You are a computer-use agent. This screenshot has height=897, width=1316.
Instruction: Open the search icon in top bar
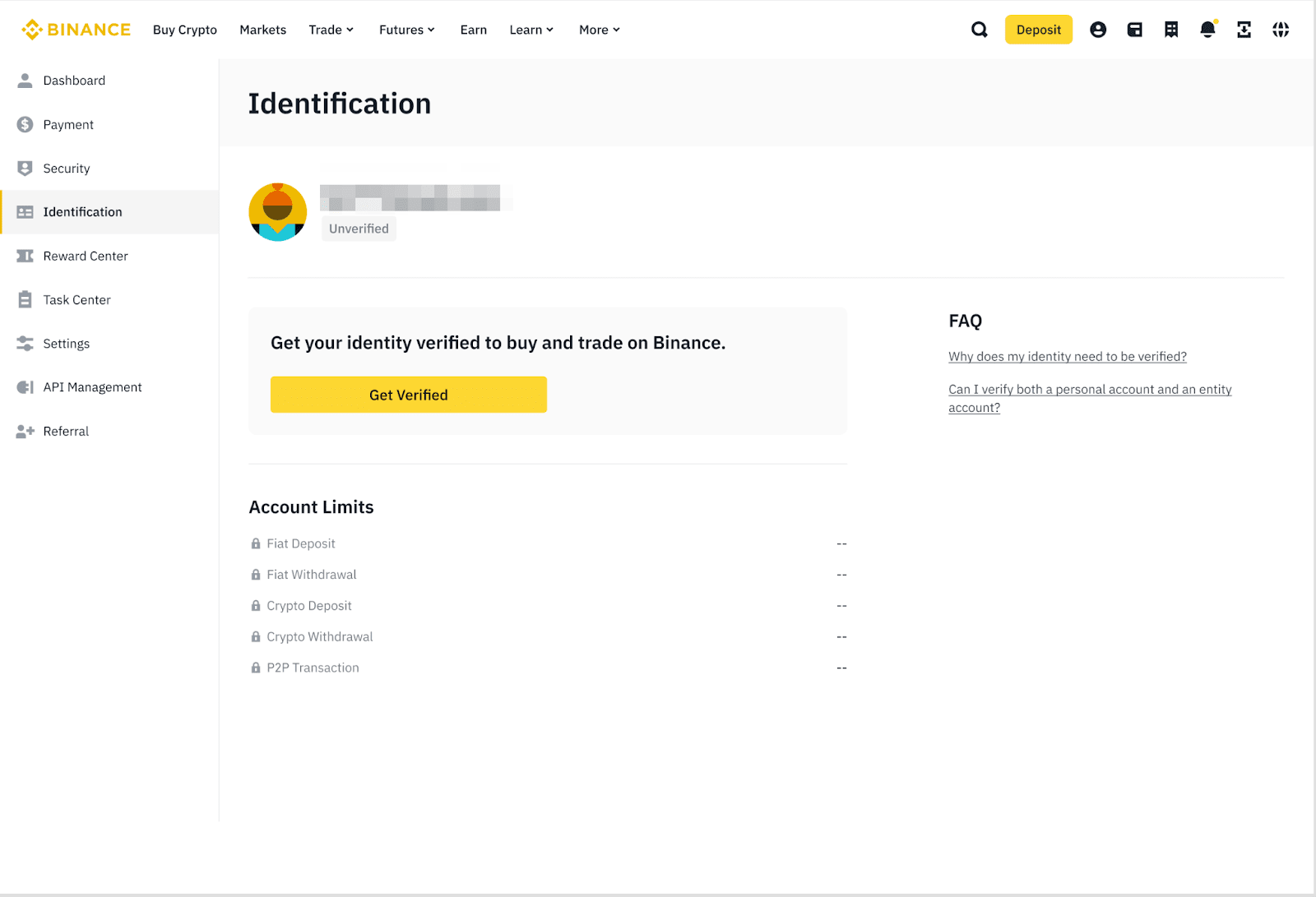[x=979, y=29]
